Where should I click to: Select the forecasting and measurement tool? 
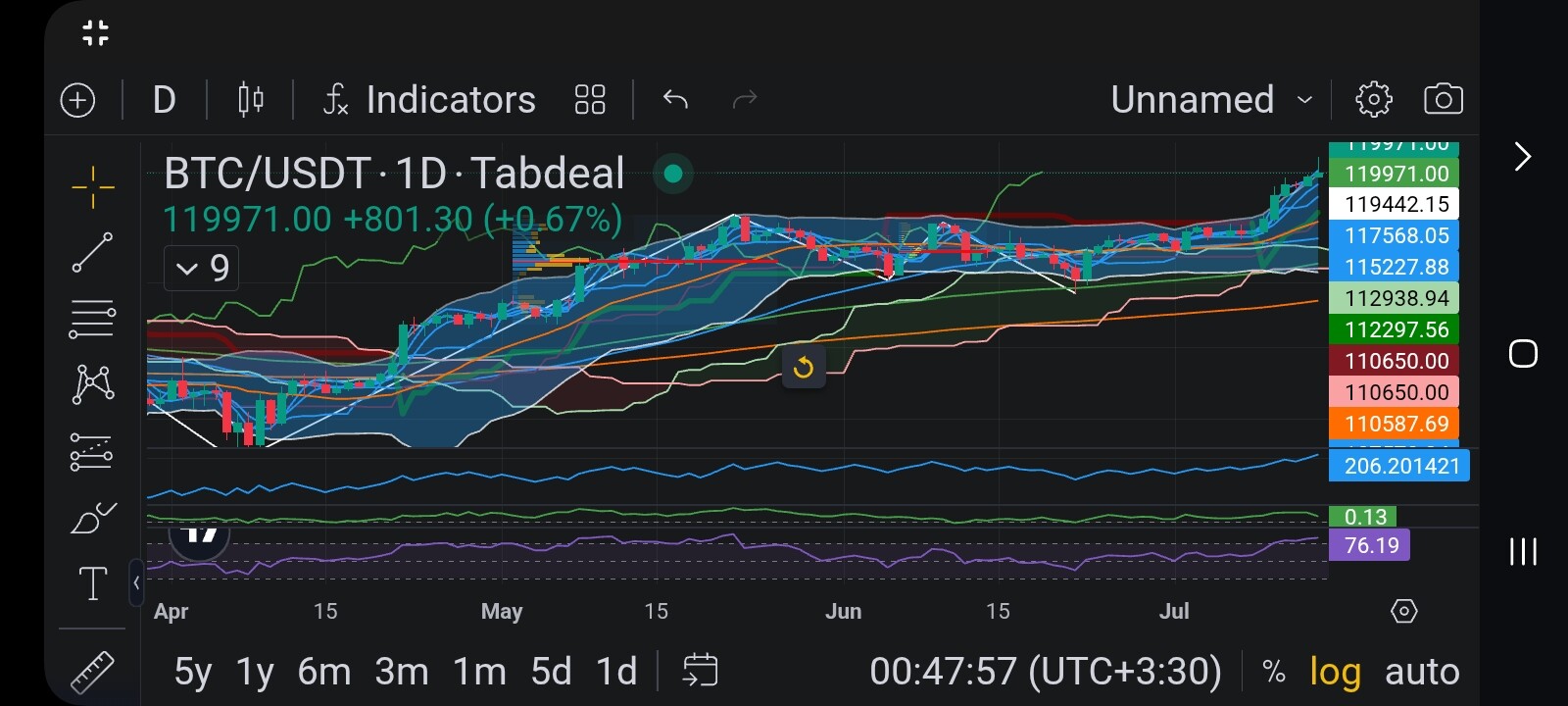(92, 452)
